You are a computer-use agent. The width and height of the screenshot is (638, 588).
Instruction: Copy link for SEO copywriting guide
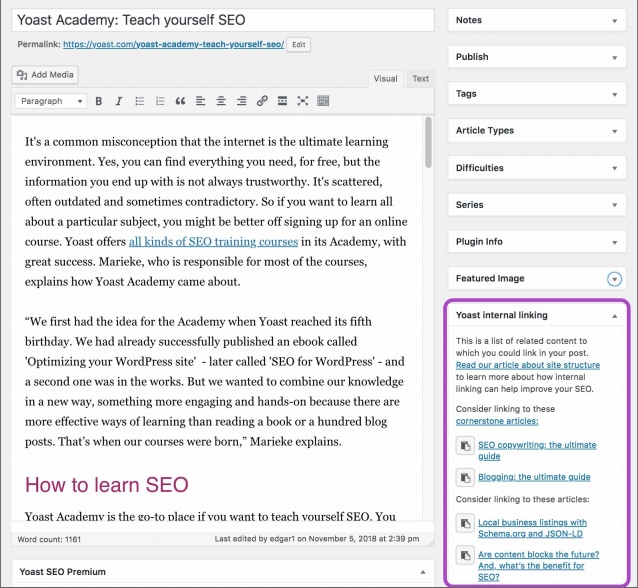465,446
